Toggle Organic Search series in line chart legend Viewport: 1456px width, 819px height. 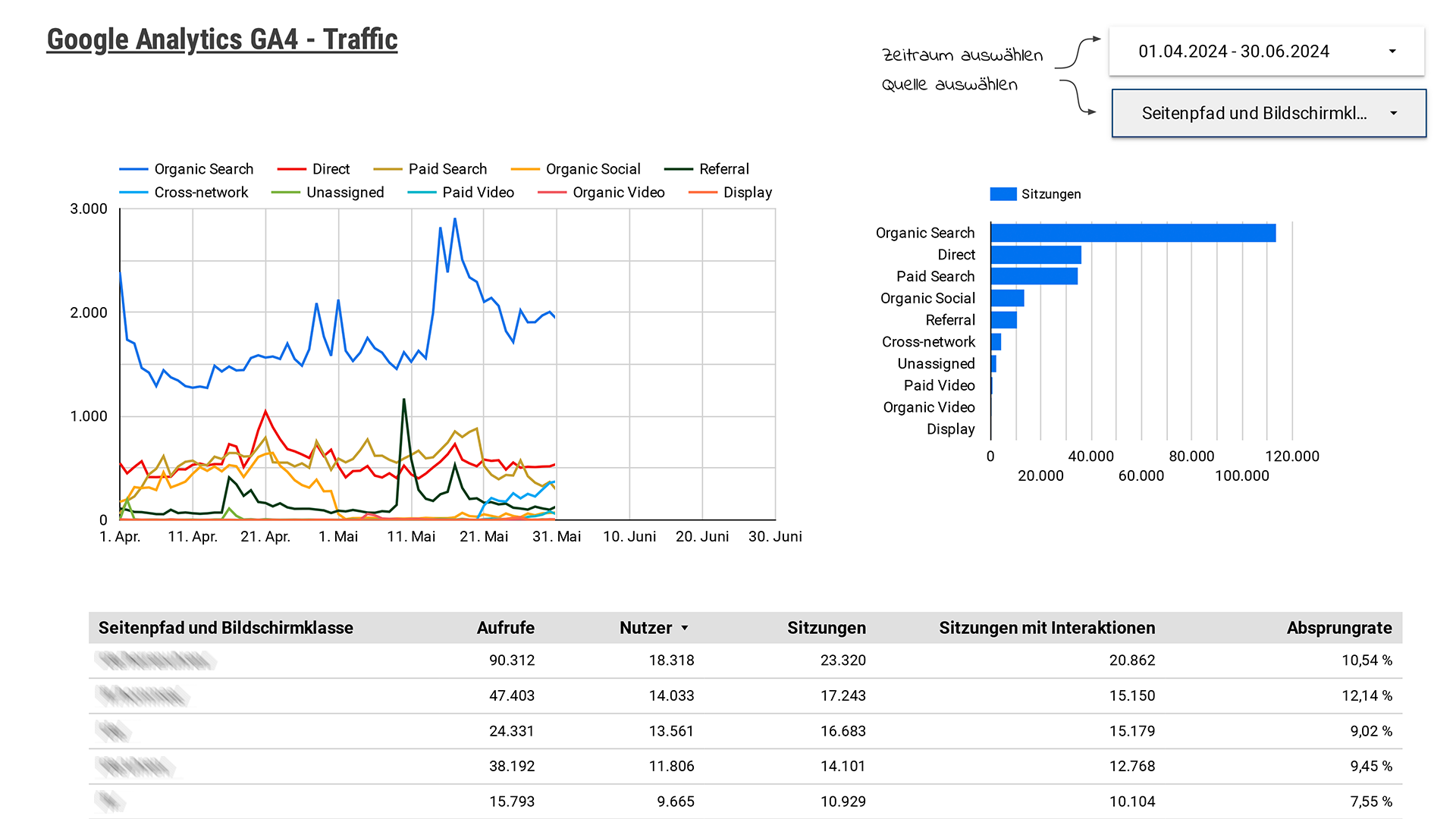186,169
